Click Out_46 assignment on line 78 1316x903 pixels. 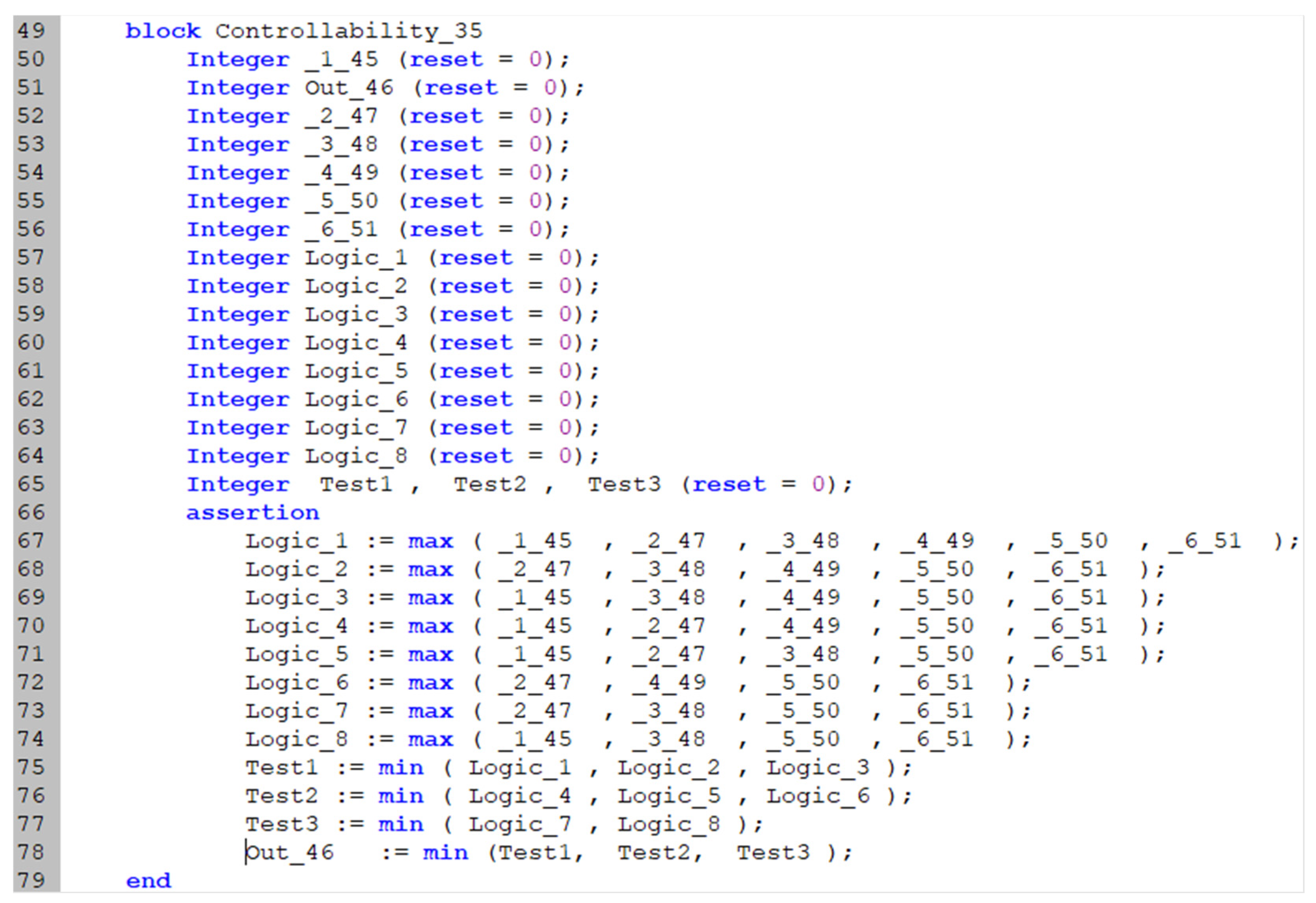[290, 853]
